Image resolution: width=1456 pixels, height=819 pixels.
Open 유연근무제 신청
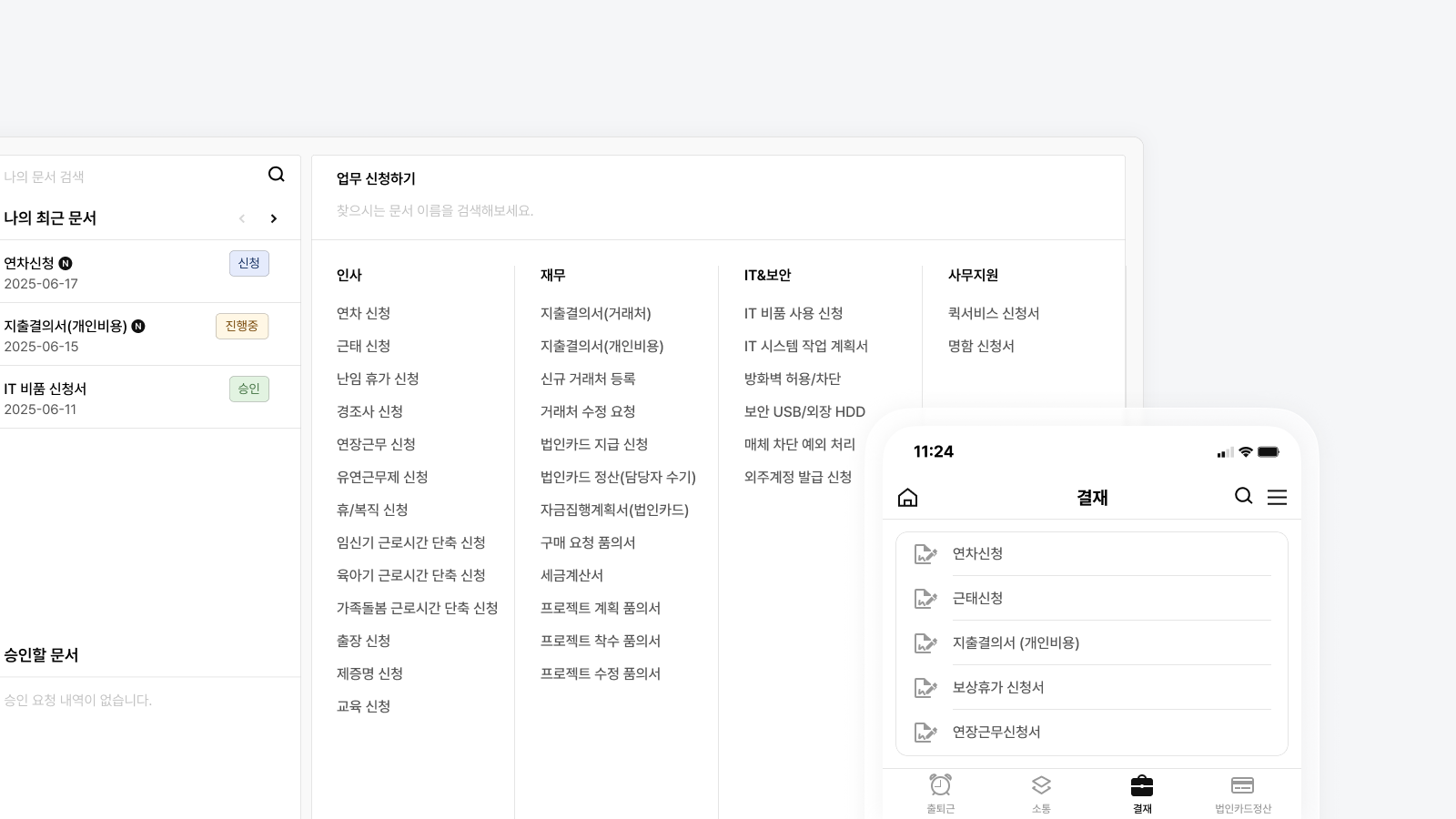(382, 477)
